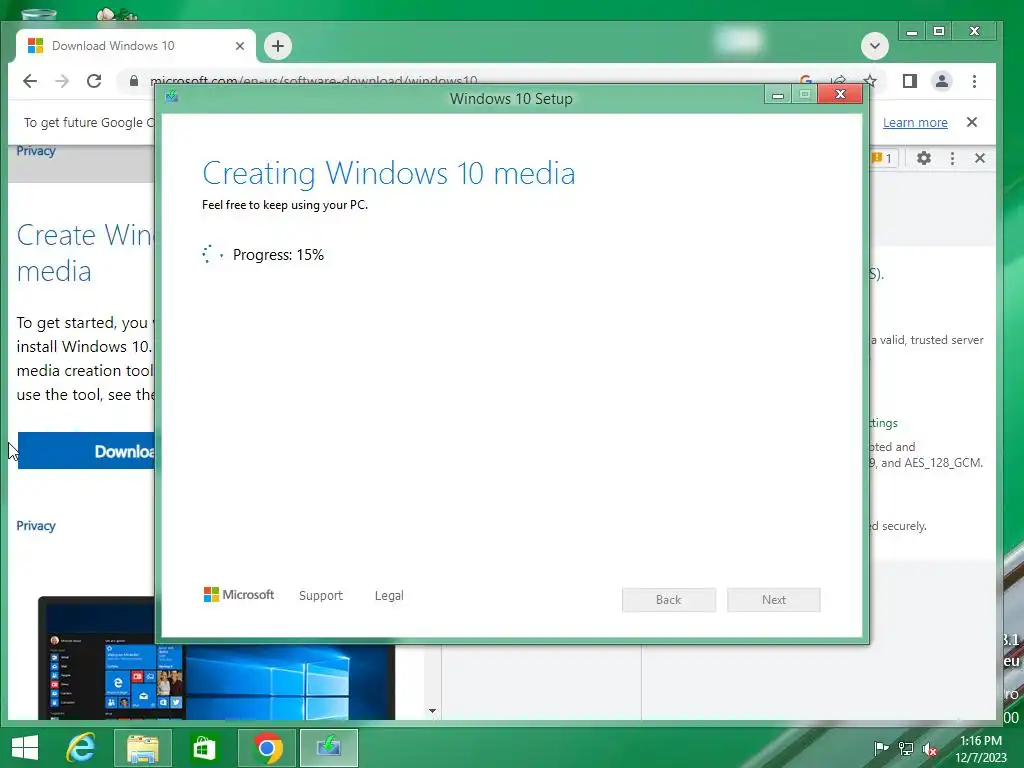Screen dimensions: 1024x768
Task: Click the Microsoft logo in Setup
Action: point(239,595)
